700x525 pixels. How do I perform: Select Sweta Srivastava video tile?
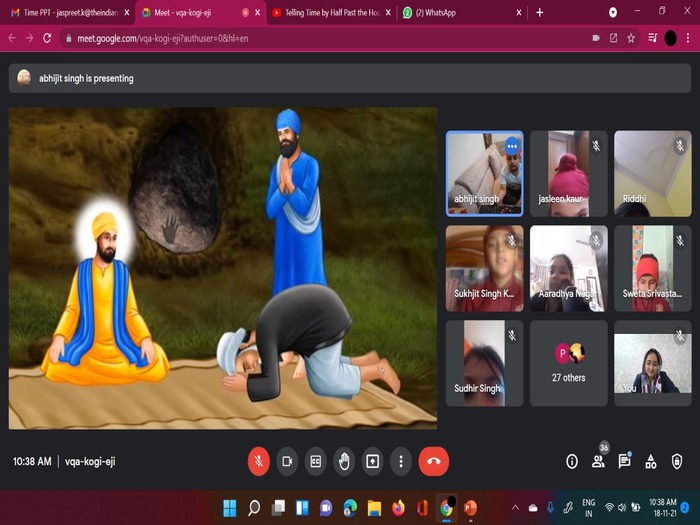coord(653,268)
